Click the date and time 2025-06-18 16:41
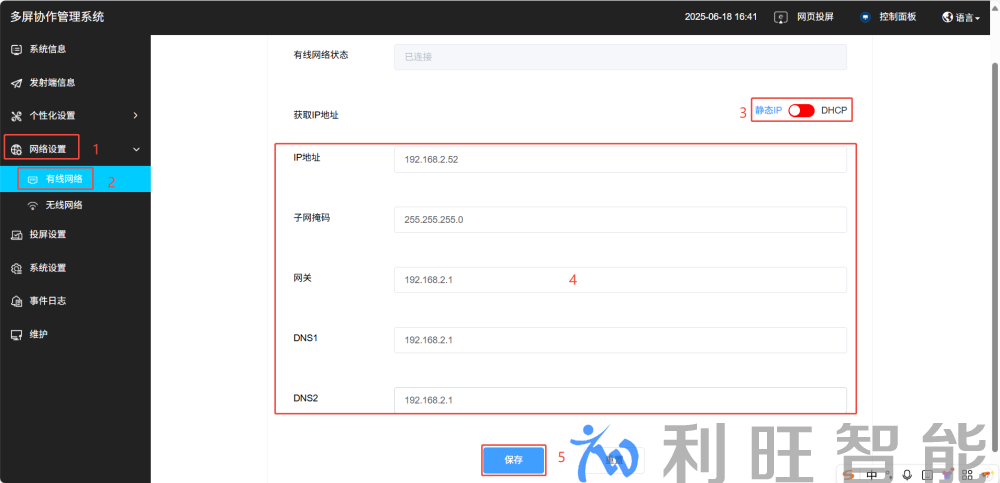This screenshot has height=483, width=1000. pyautogui.click(x=721, y=17)
